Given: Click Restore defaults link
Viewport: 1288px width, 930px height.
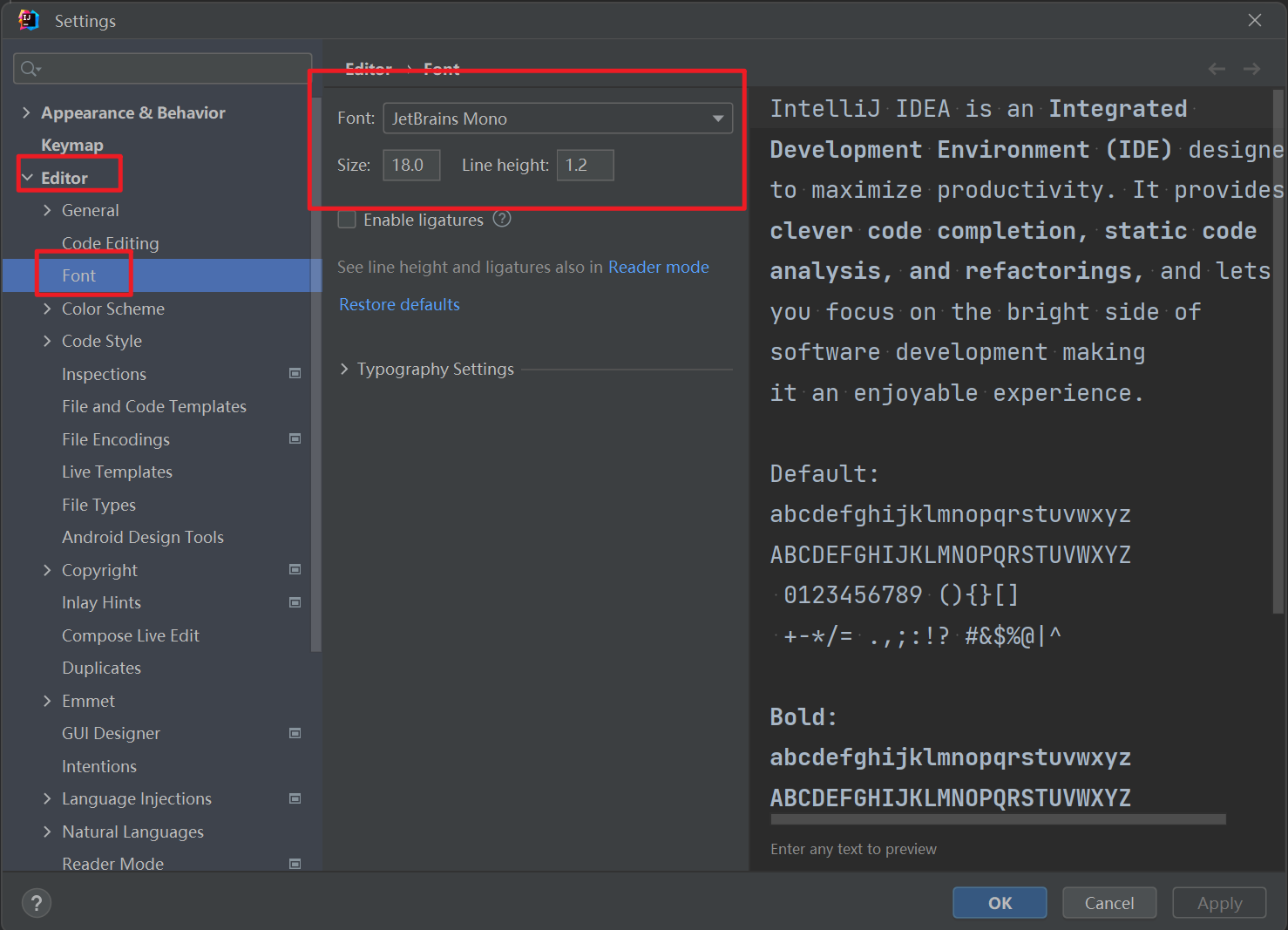Looking at the screenshot, I should click(399, 304).
